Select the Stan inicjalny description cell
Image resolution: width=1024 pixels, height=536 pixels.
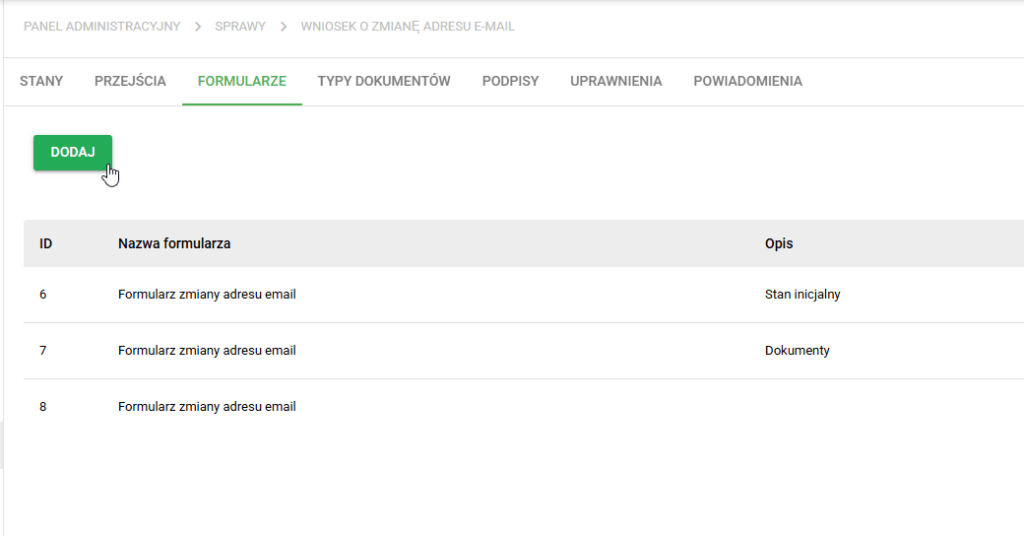pos(803,294)
